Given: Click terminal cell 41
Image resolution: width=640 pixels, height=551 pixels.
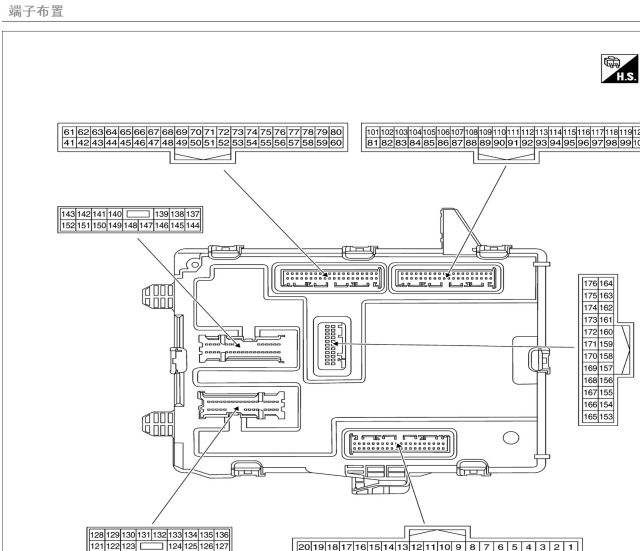Looking at the screenshot, I should click(69, 143).
